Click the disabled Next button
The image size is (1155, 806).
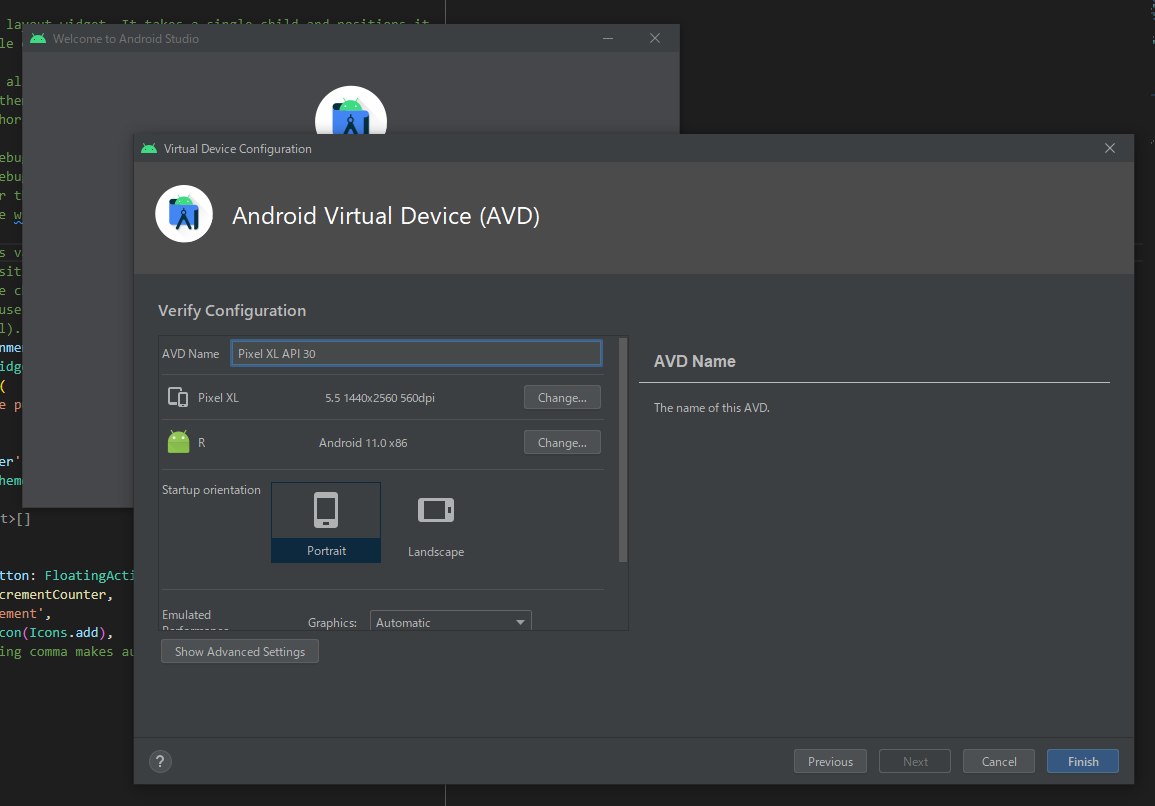[915, 761]
